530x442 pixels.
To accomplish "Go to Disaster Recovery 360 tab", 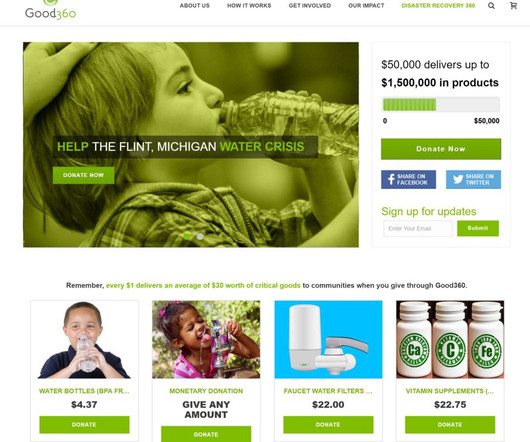I will pyautogui.click(x=438, y=6).
